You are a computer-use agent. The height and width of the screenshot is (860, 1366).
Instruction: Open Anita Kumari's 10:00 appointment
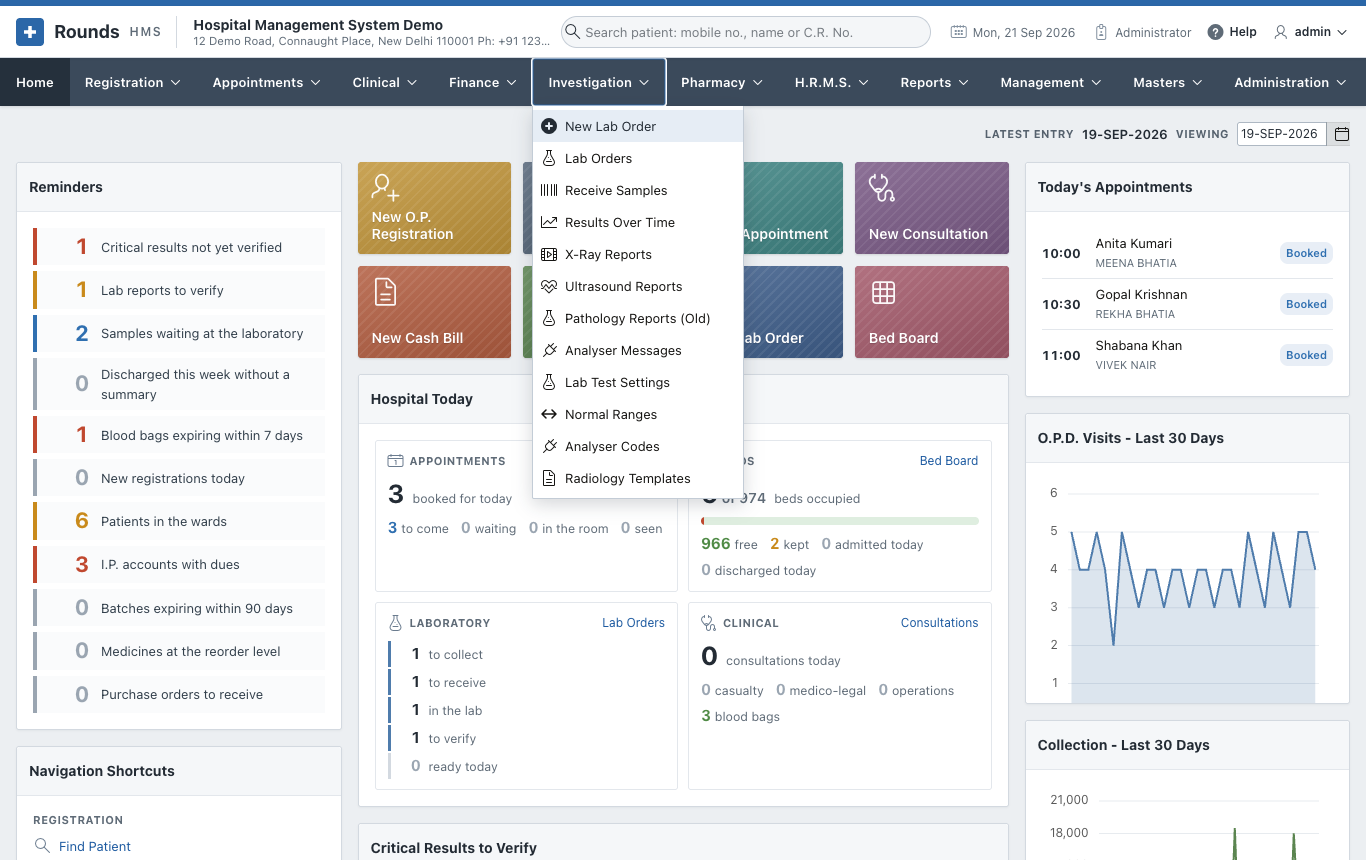click(1187, 253)
